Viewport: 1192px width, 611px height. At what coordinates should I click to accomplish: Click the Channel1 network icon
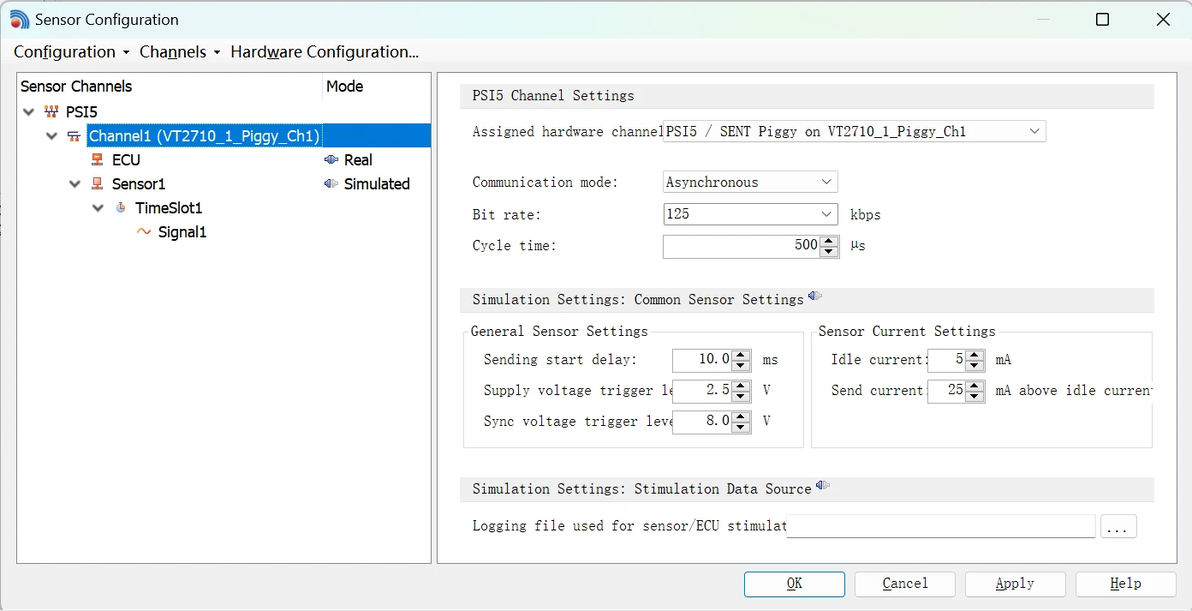[74, 136]
